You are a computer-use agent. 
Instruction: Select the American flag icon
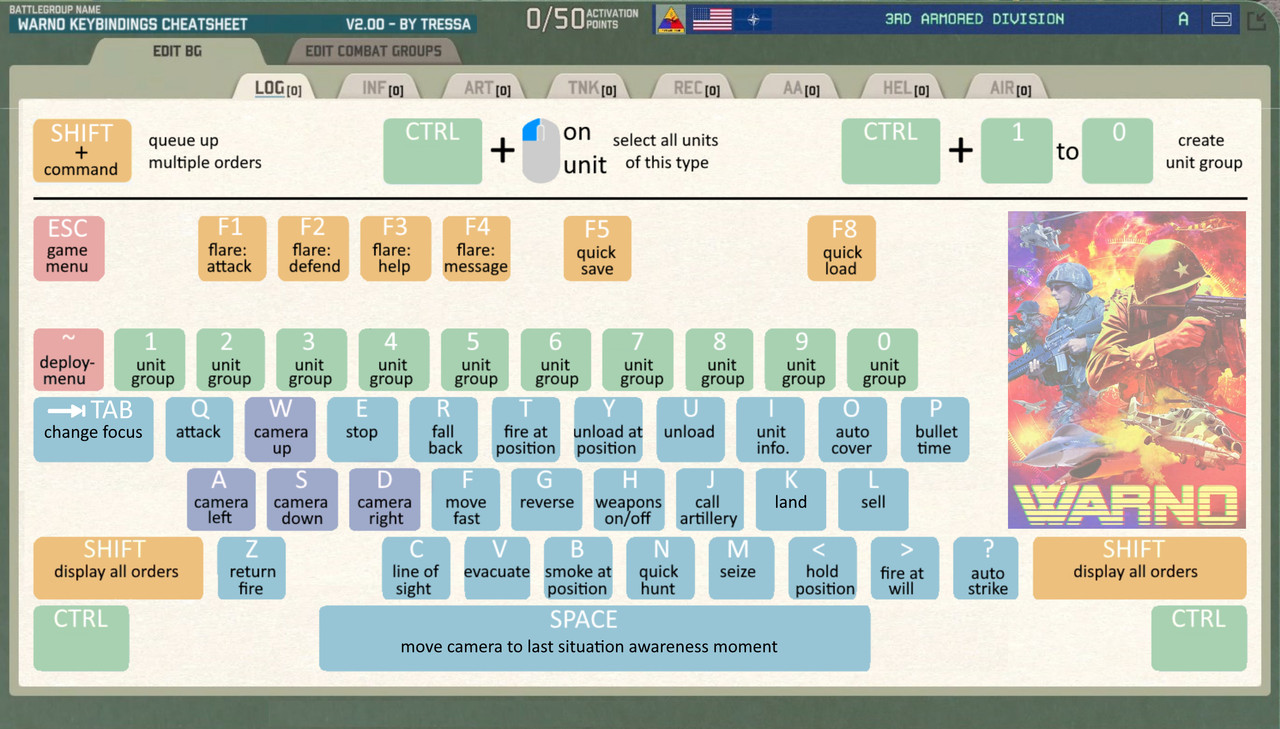point(711,18)
